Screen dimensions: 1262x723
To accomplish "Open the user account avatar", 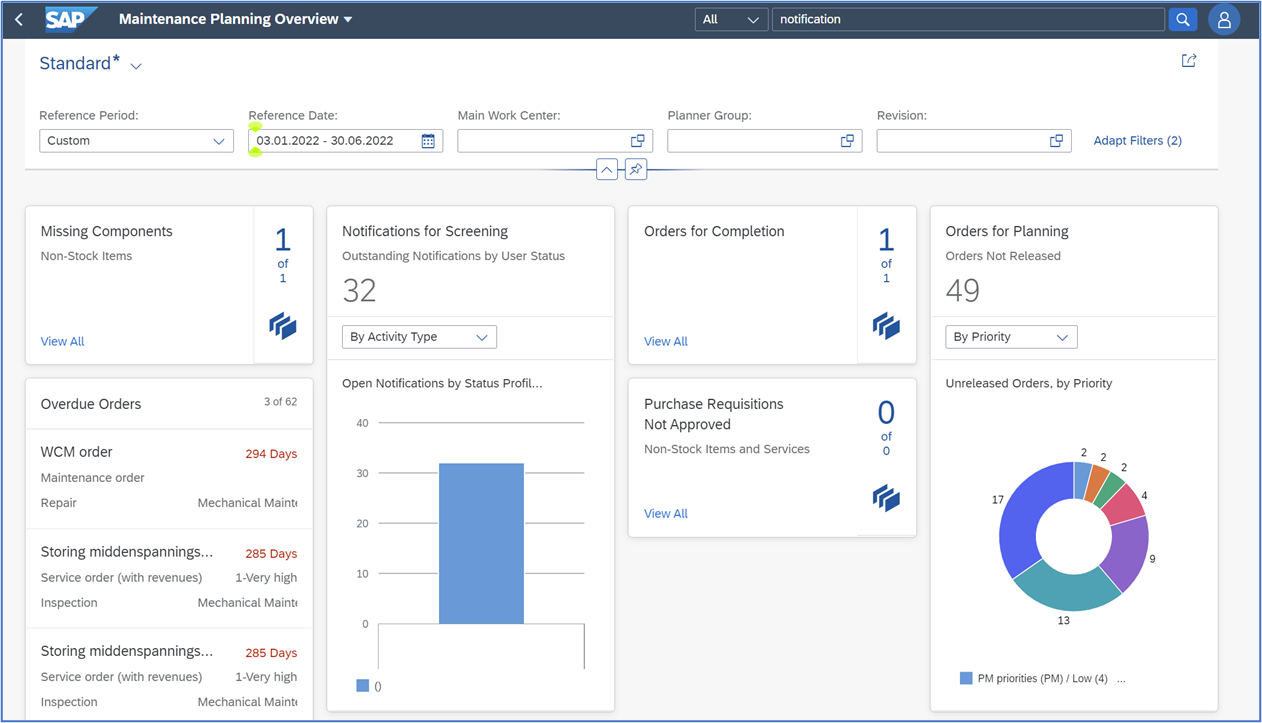I will [x=1224, y=19].
